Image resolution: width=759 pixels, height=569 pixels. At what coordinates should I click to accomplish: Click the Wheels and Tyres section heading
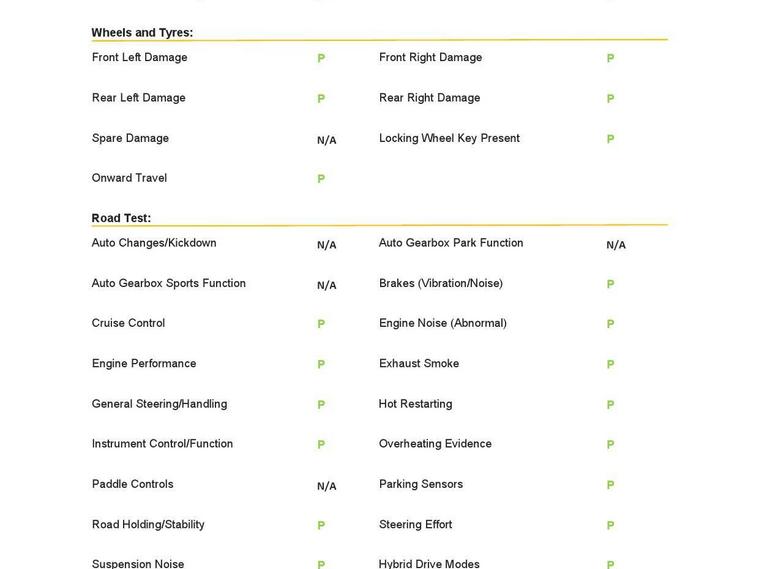coord(142,33)
